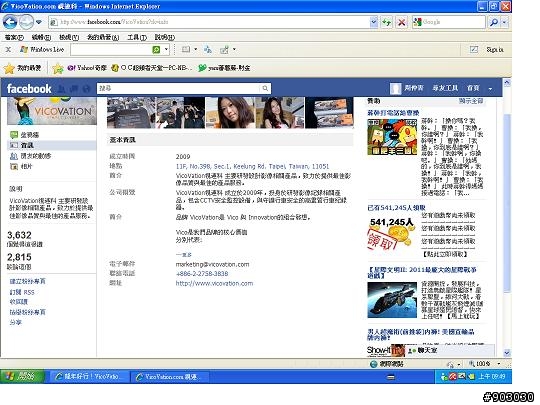Click the red Stop loading icon
The height and width of the screenshot is (405, 540).
tap(401, 22)
